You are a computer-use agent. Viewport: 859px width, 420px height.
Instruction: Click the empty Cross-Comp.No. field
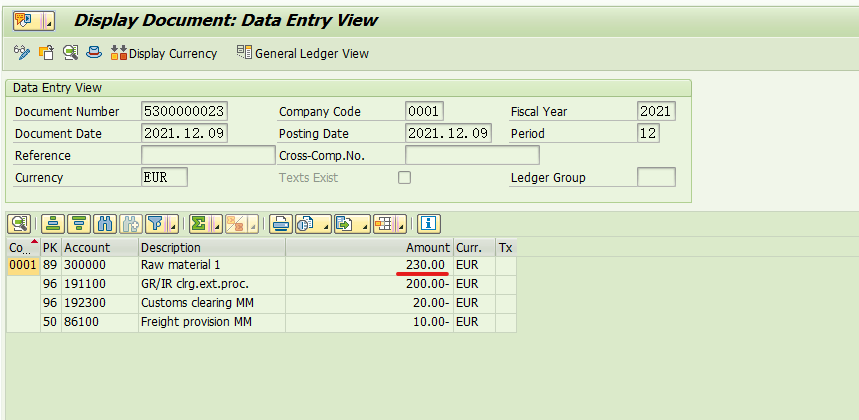click(x=472, y=155)
